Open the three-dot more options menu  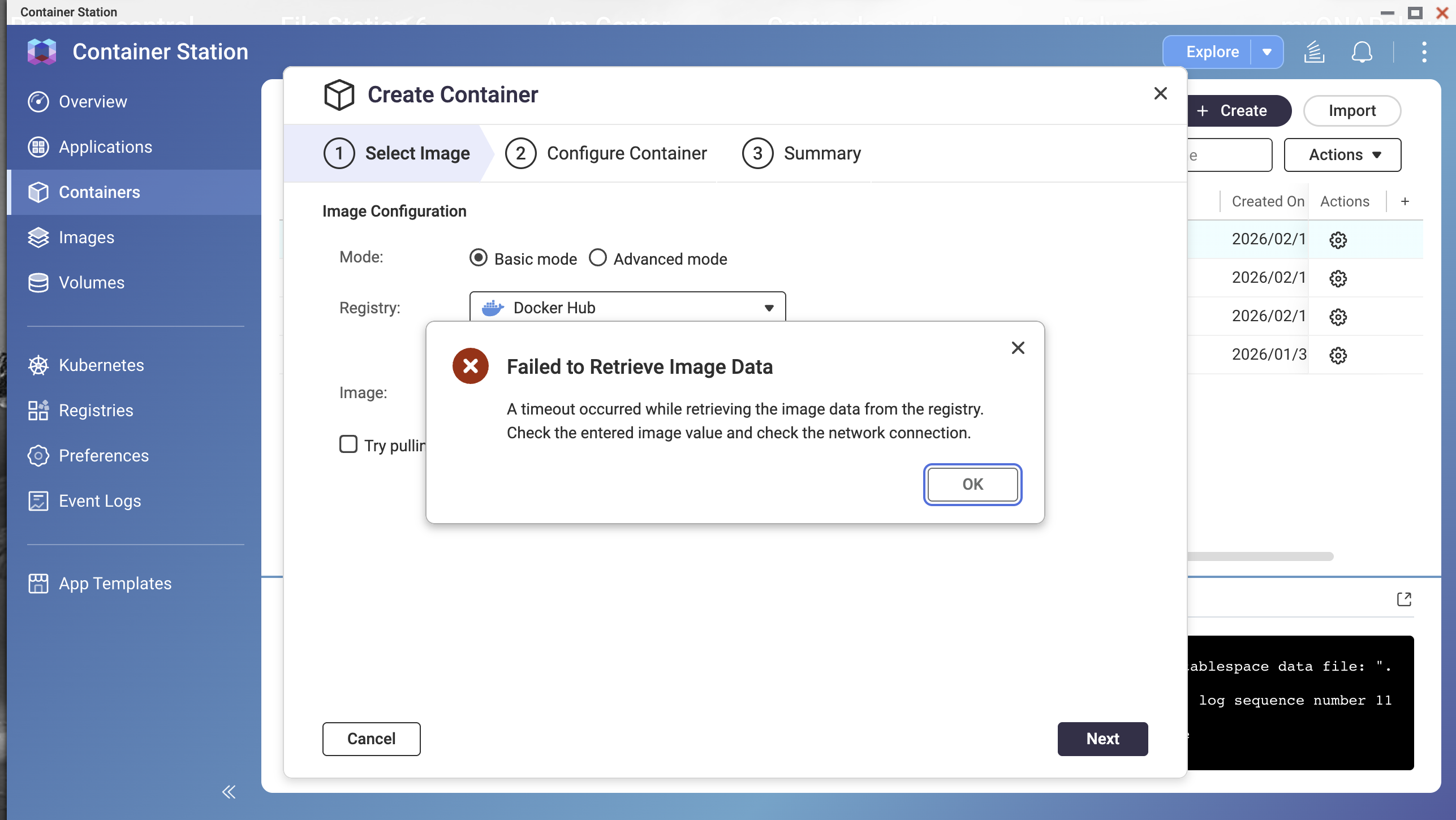1424,52
